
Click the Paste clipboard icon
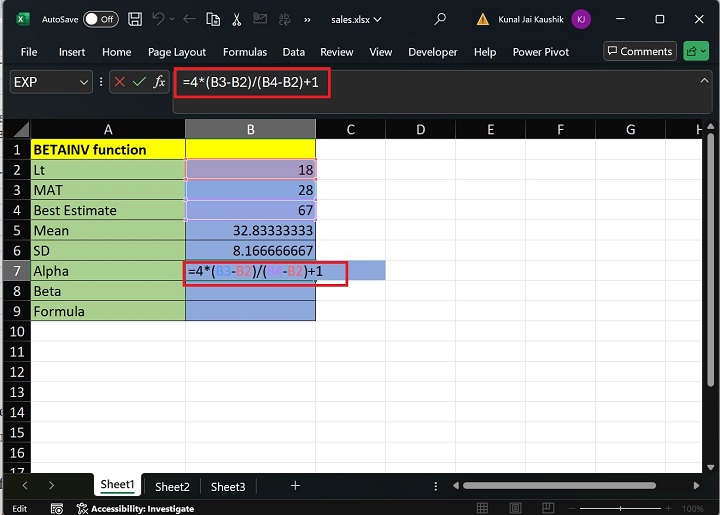213,19
